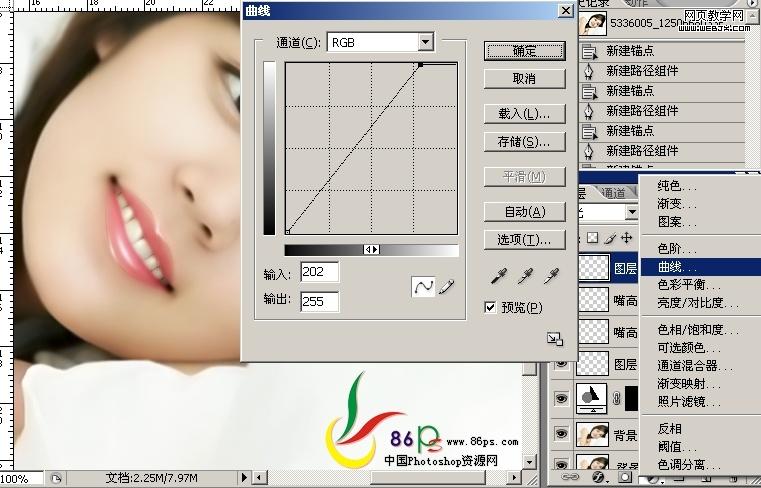761x488 pixels.
Task: Click the Curves dialog expand-size icon
Action: coord(555,338)
